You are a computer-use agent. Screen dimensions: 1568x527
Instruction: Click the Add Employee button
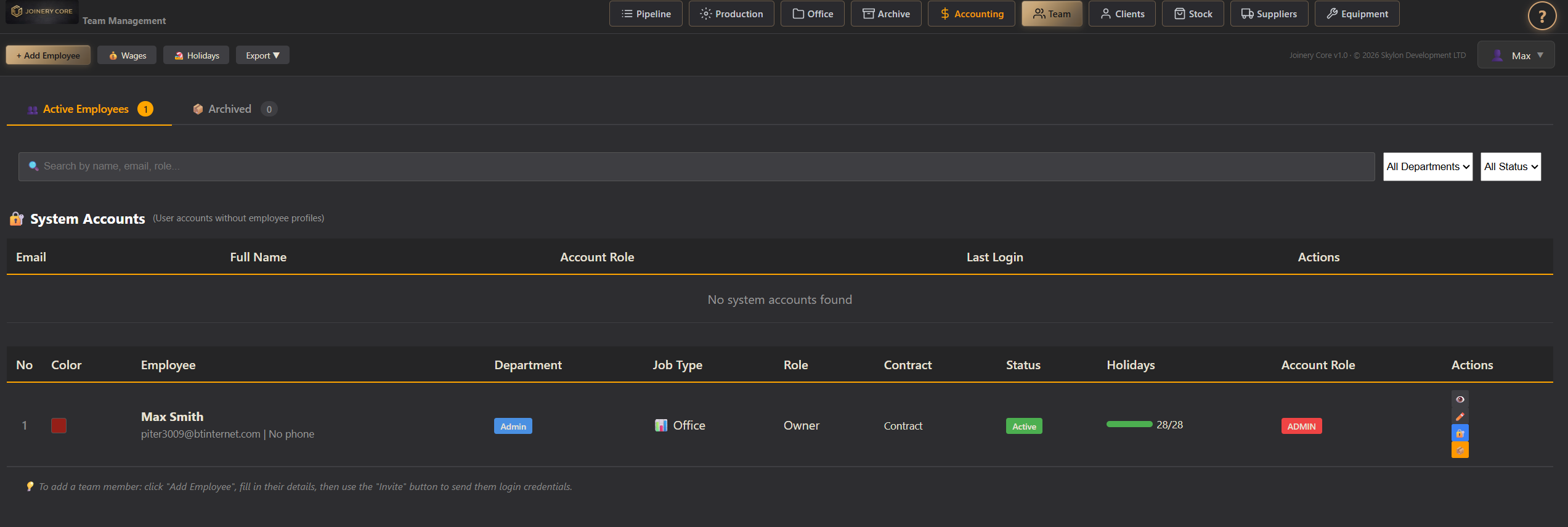pos(48,55)
